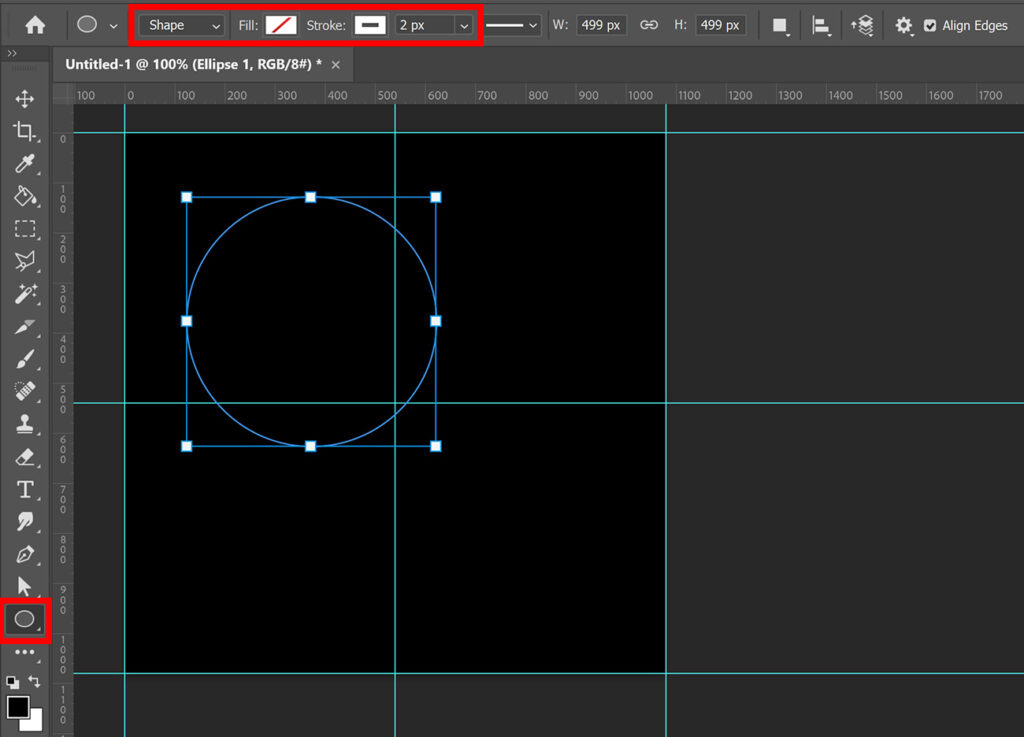Select the Crop tool
1024x737 pixels.
[25, 131]
